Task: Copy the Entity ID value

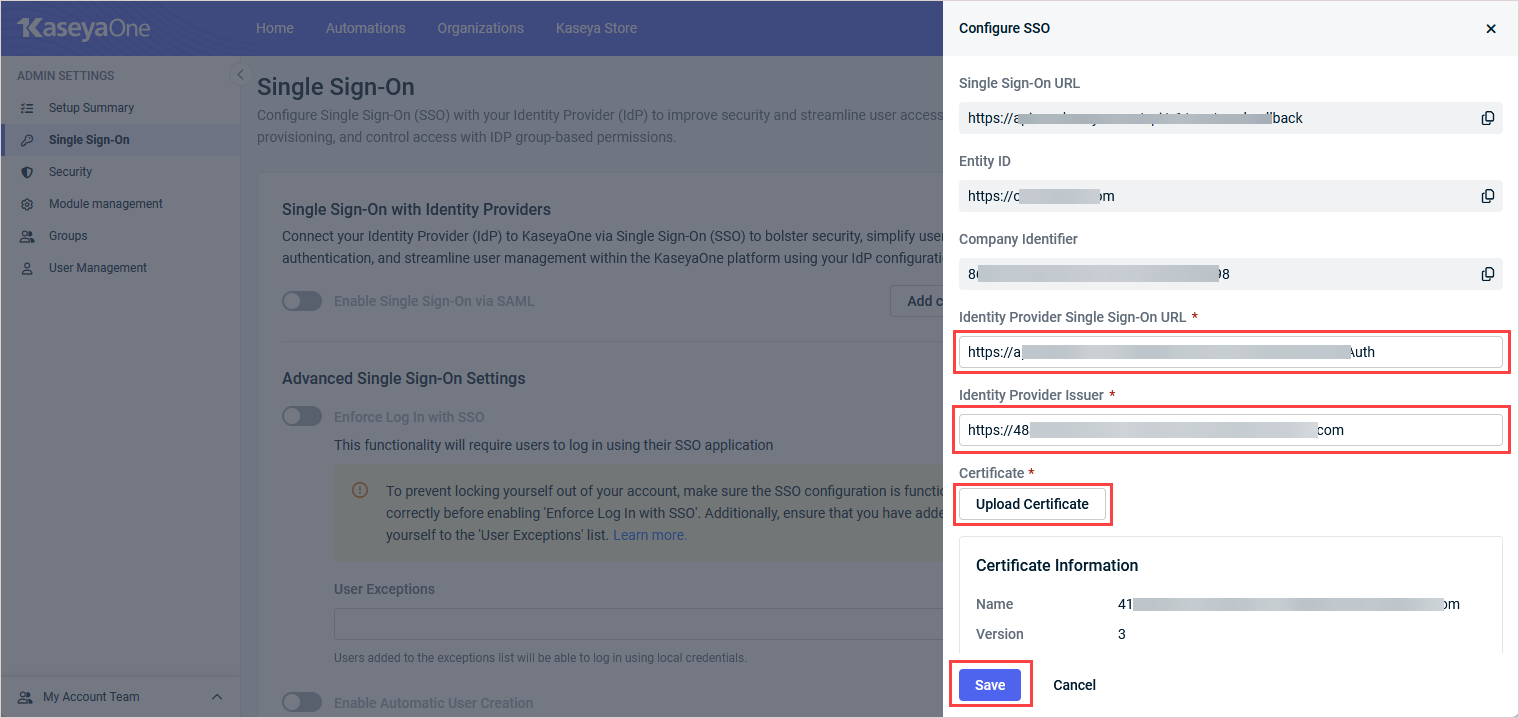Action: coord(1487,196)
